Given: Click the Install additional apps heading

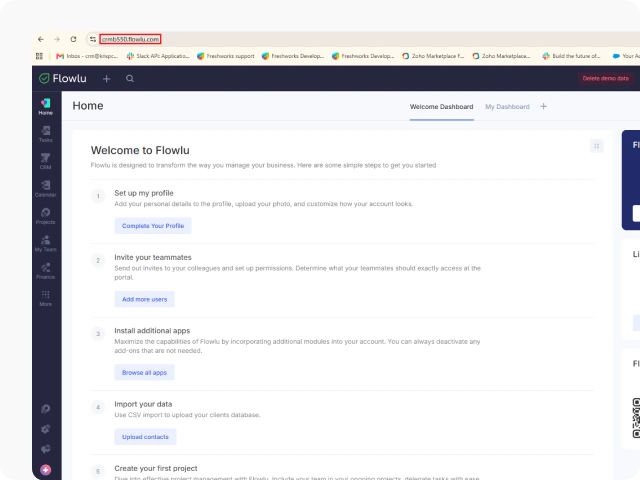Looking at the screenshot, I should [152, 331].
